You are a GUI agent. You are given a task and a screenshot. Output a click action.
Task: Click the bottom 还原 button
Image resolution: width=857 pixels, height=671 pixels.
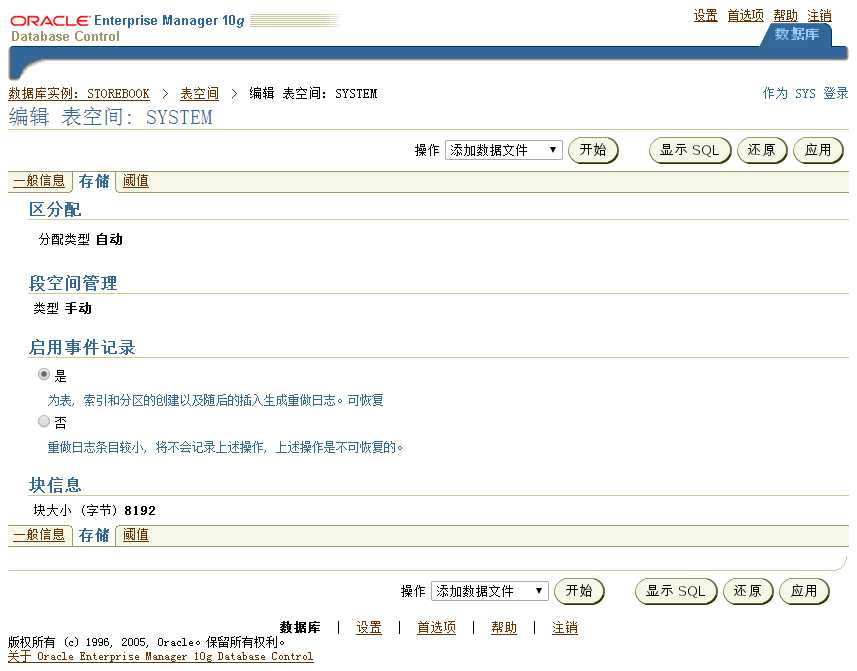point(748,591)
